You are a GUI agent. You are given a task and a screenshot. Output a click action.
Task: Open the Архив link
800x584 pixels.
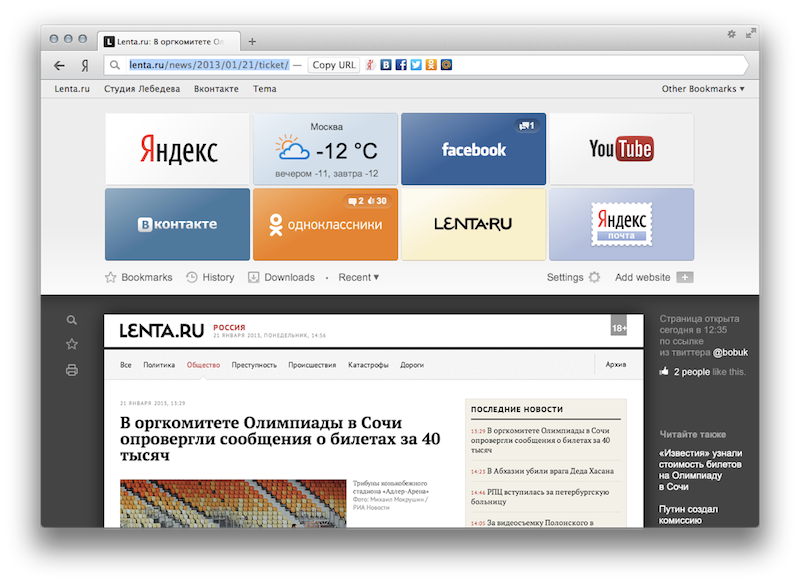pos(616,365)
